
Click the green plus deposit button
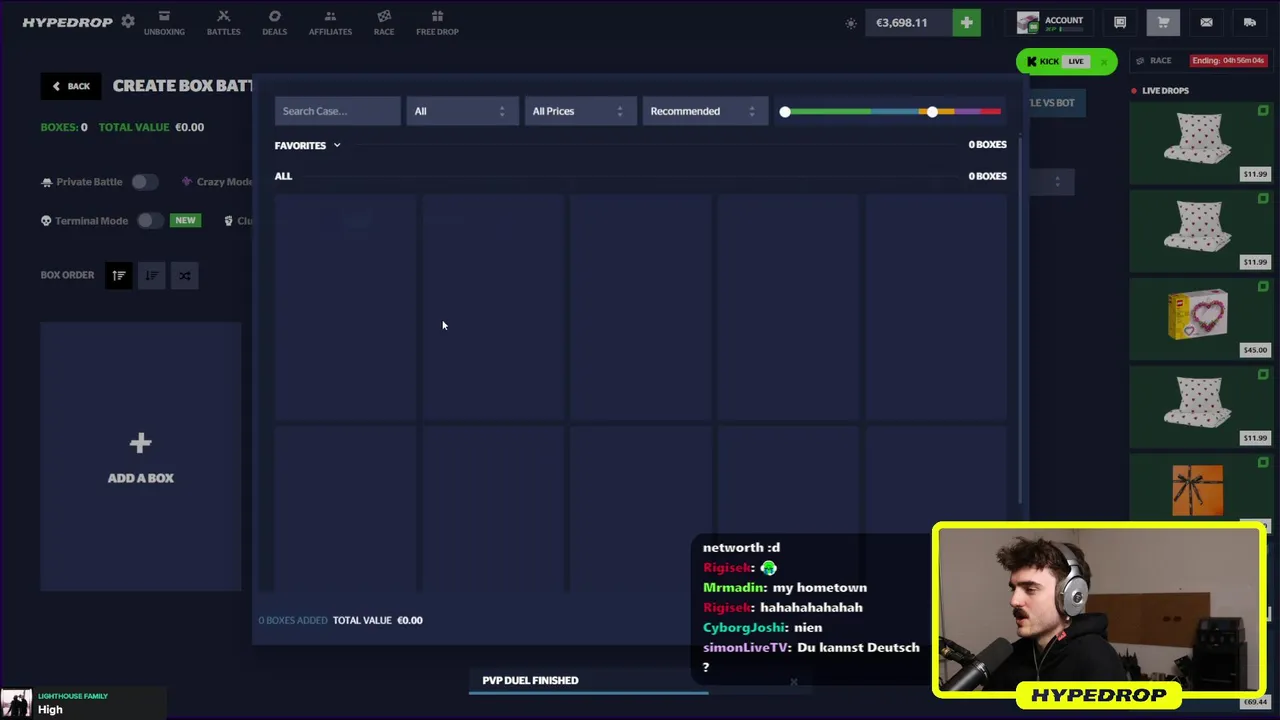[967, 22]
